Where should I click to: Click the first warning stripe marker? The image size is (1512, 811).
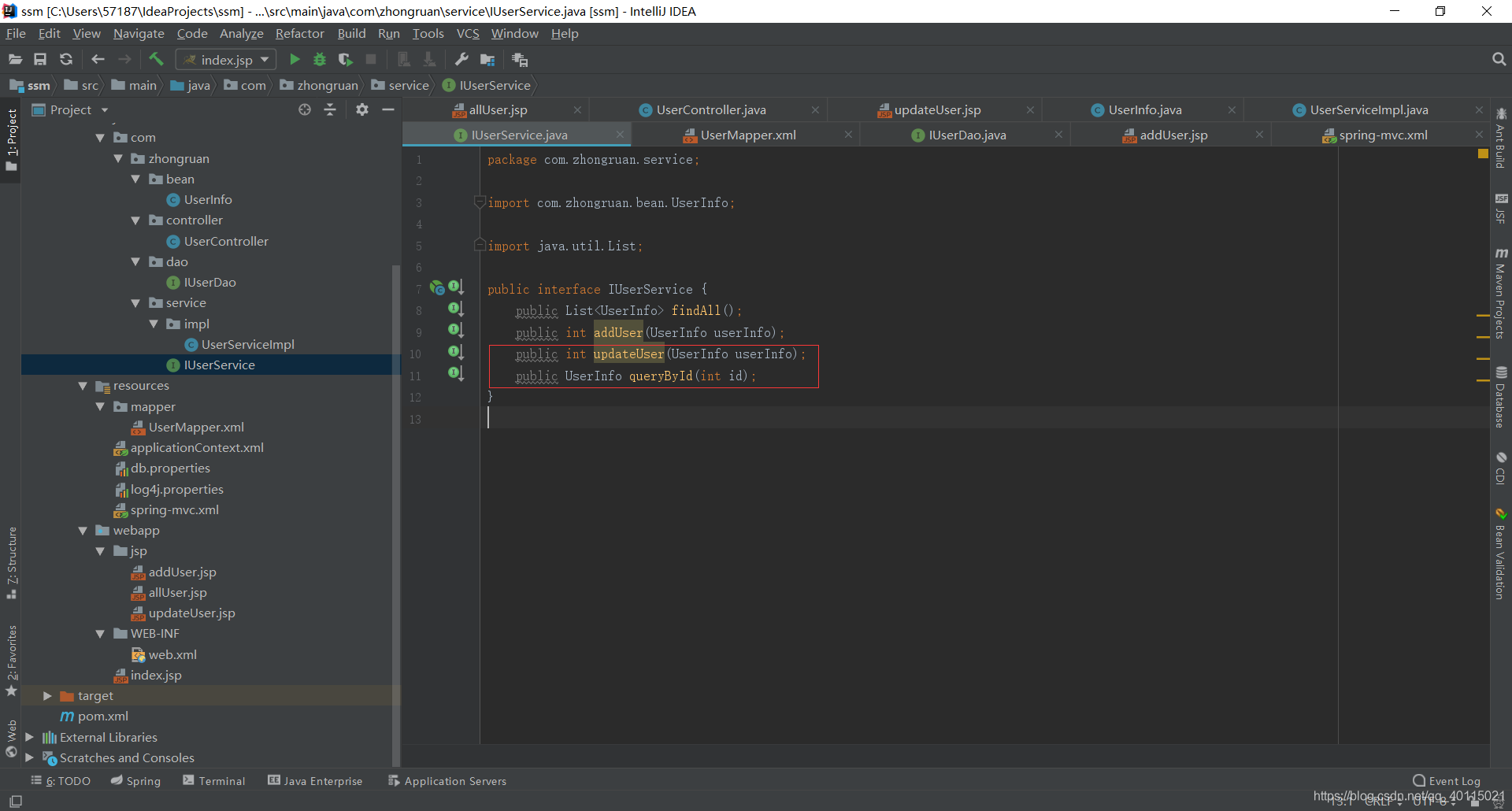pyautogui.click(x=1483, y=316)
